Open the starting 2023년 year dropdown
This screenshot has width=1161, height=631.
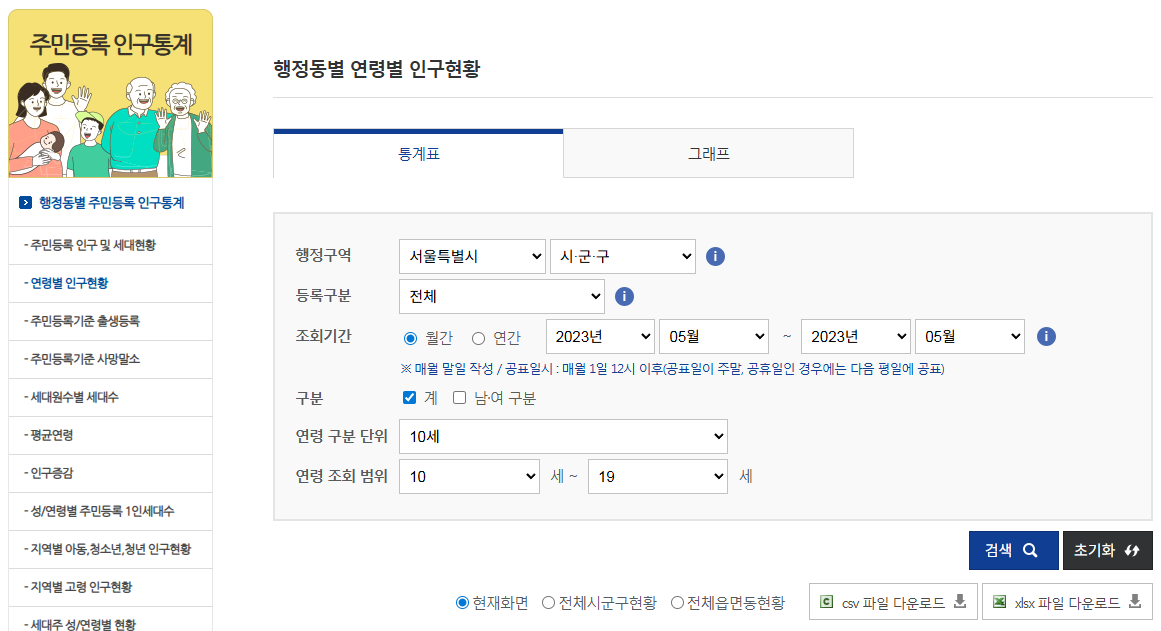point(600,337)
